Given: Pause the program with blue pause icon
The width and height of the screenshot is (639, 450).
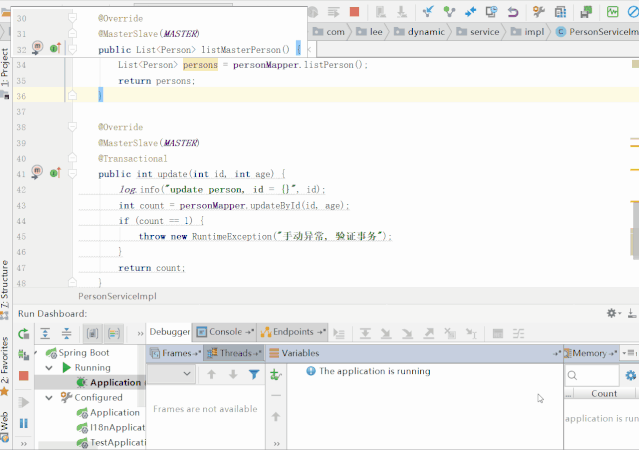Looking at the screenshot, I should tap(24, 424).
